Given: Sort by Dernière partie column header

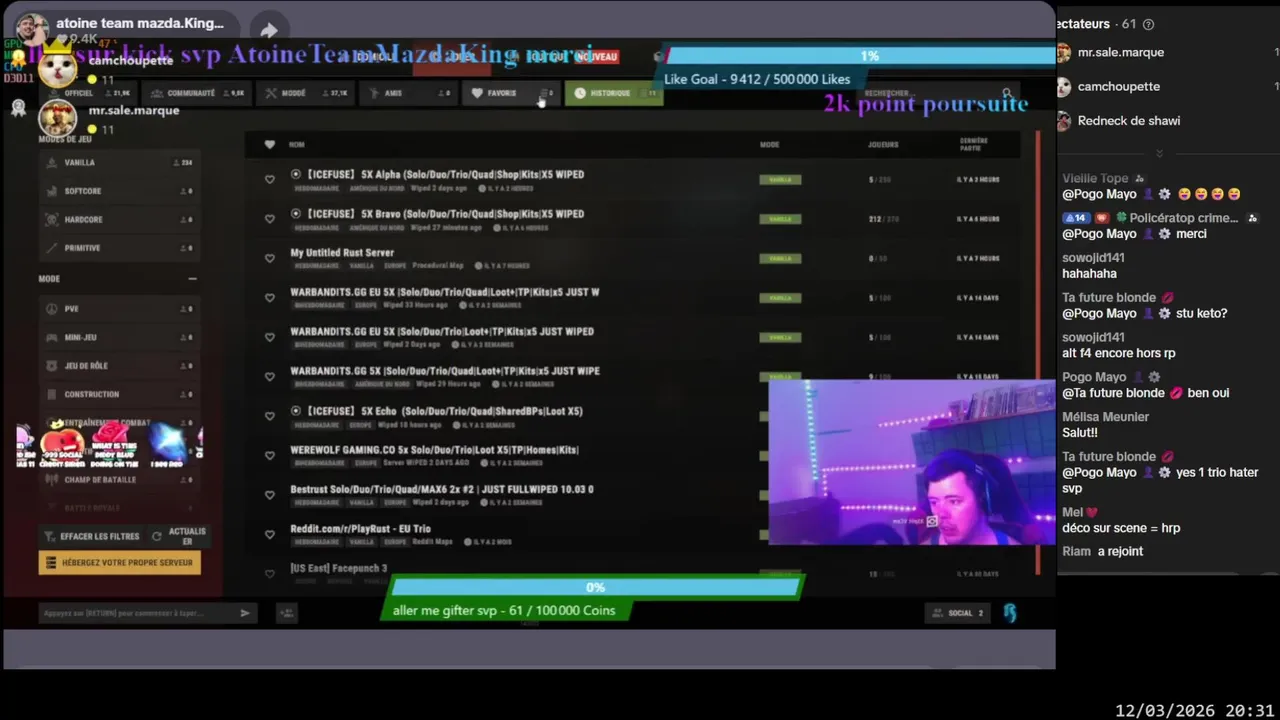Looking at the screenshot, I should point(974,145).
